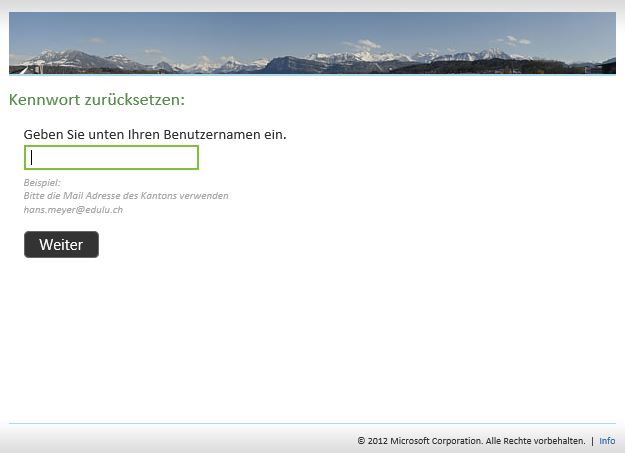Click the mountain panorama banner image
Image resolution: width=625 pixels, height=453 pixels.
click(x=312, y=43)
